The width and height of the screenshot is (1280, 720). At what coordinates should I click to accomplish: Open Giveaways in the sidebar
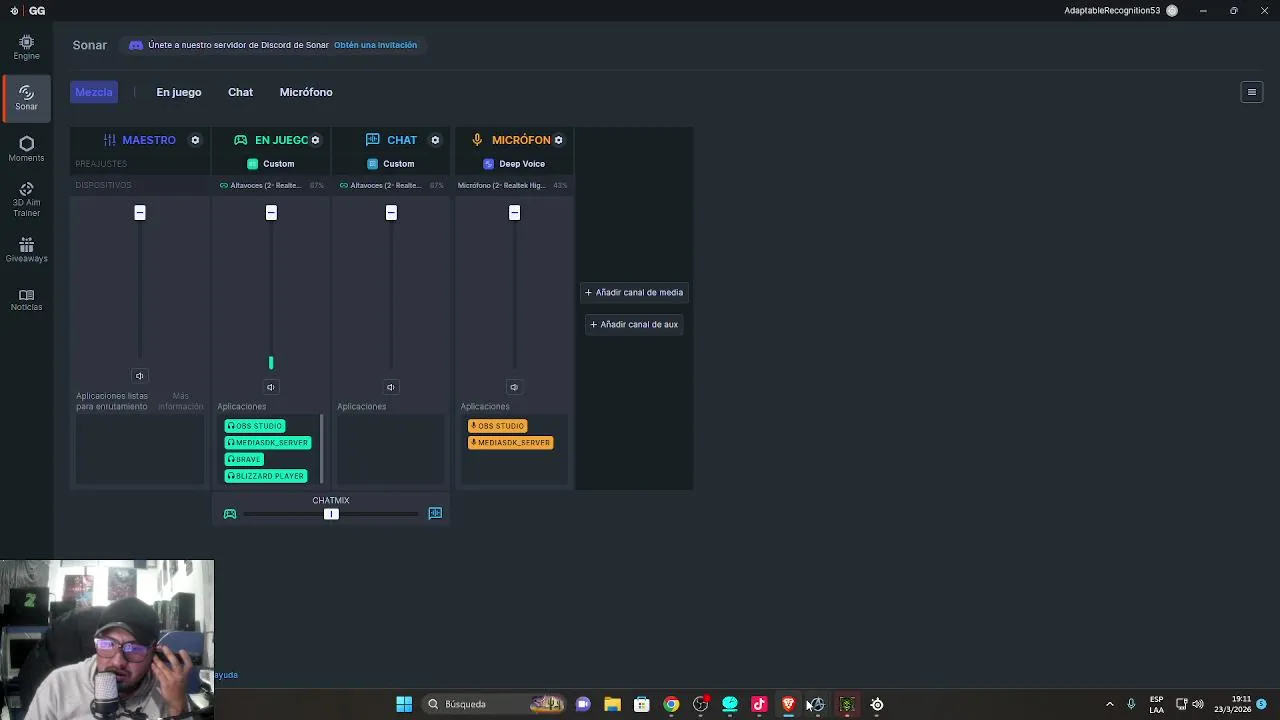[26, 250]
